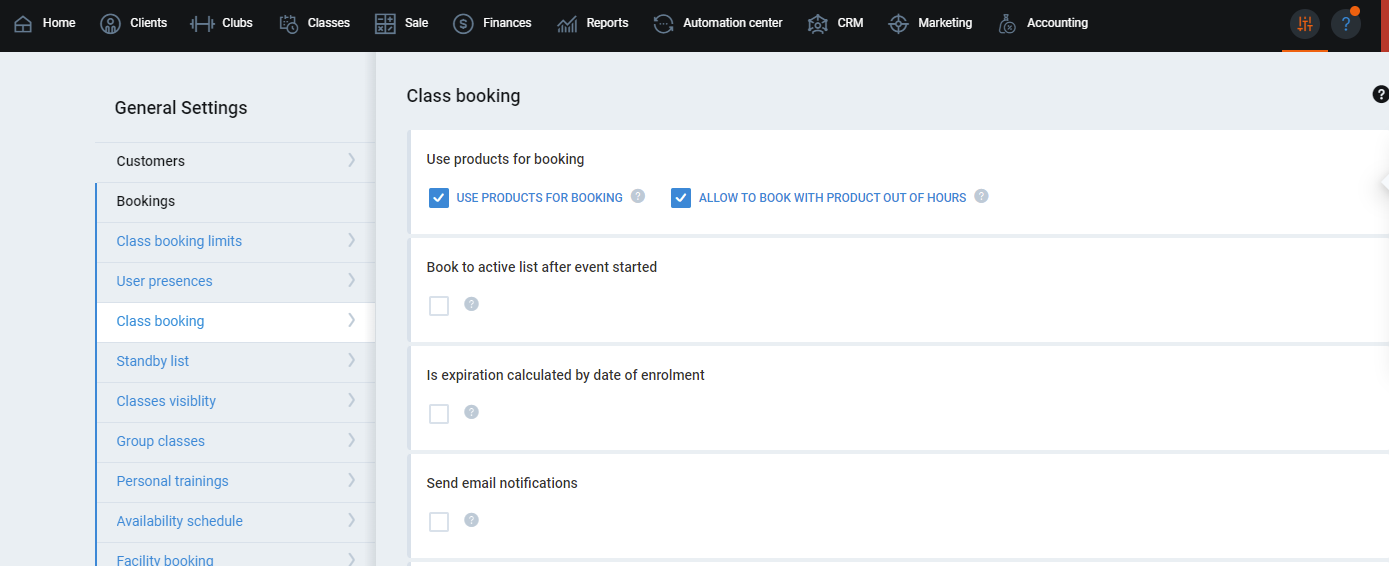The height and width of the screenshot is (566, 1389).
Task: Click help icon next to Use Products For Booking
Action: (x=638, y=197)
